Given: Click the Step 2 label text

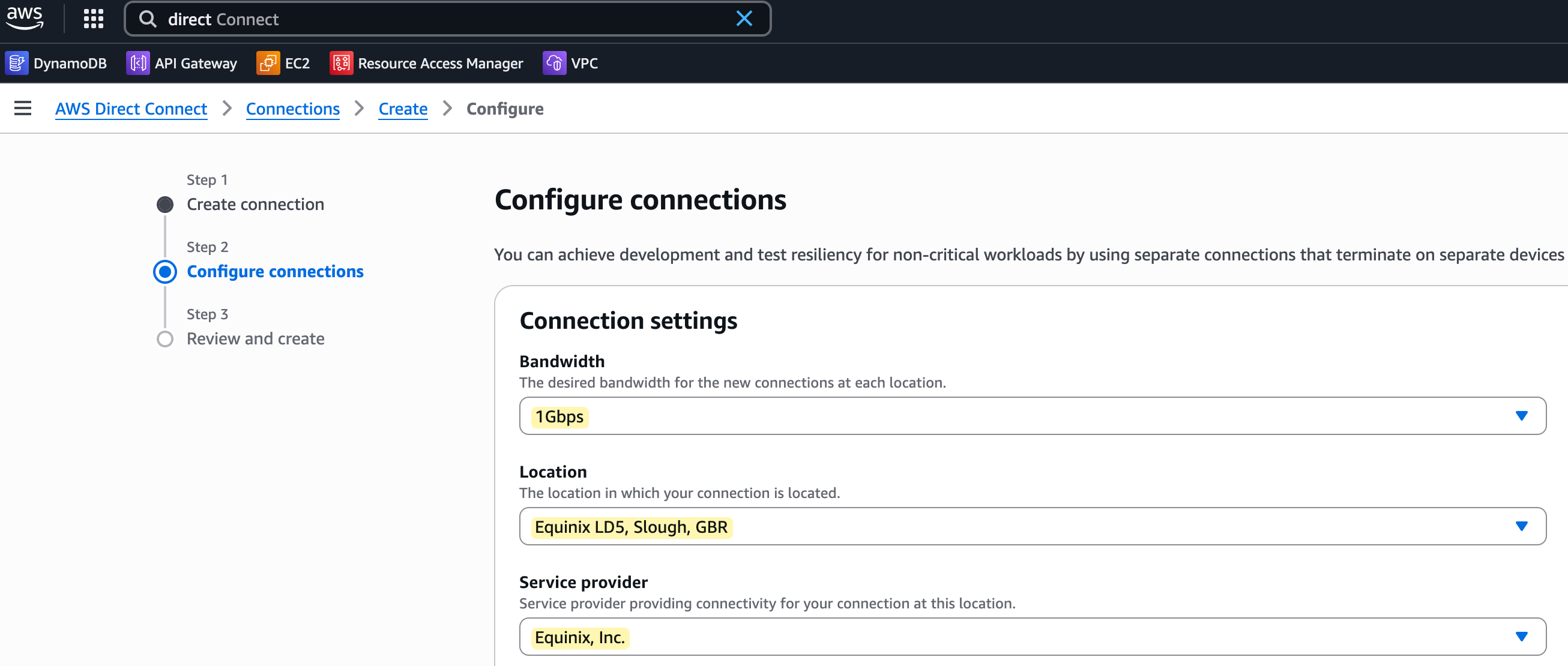Looking at the screenshot, I should 207,247.
